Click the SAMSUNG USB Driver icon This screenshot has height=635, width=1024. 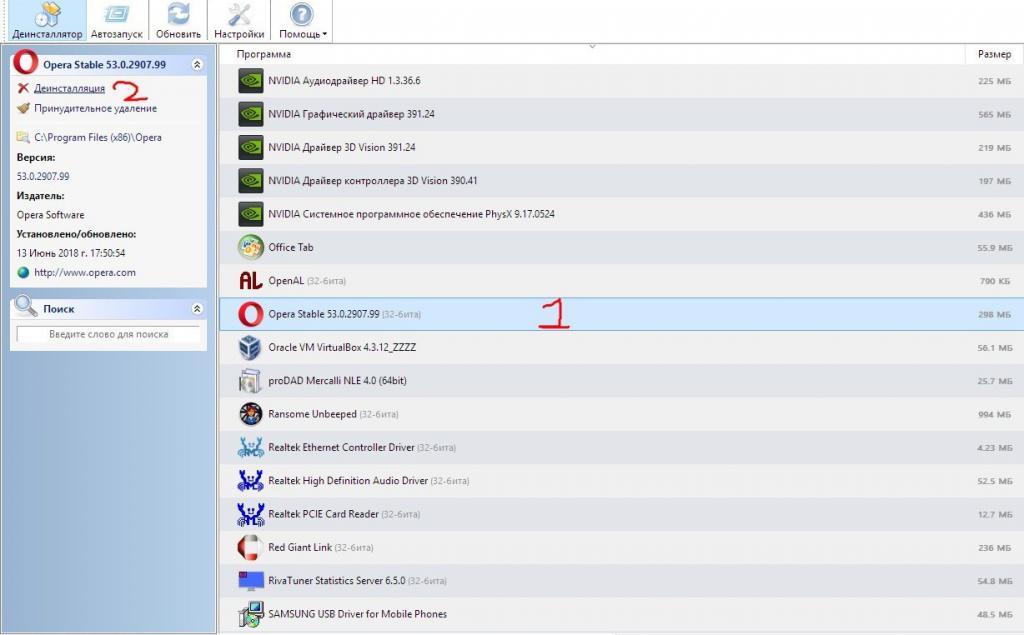click(x=251, y=614)
